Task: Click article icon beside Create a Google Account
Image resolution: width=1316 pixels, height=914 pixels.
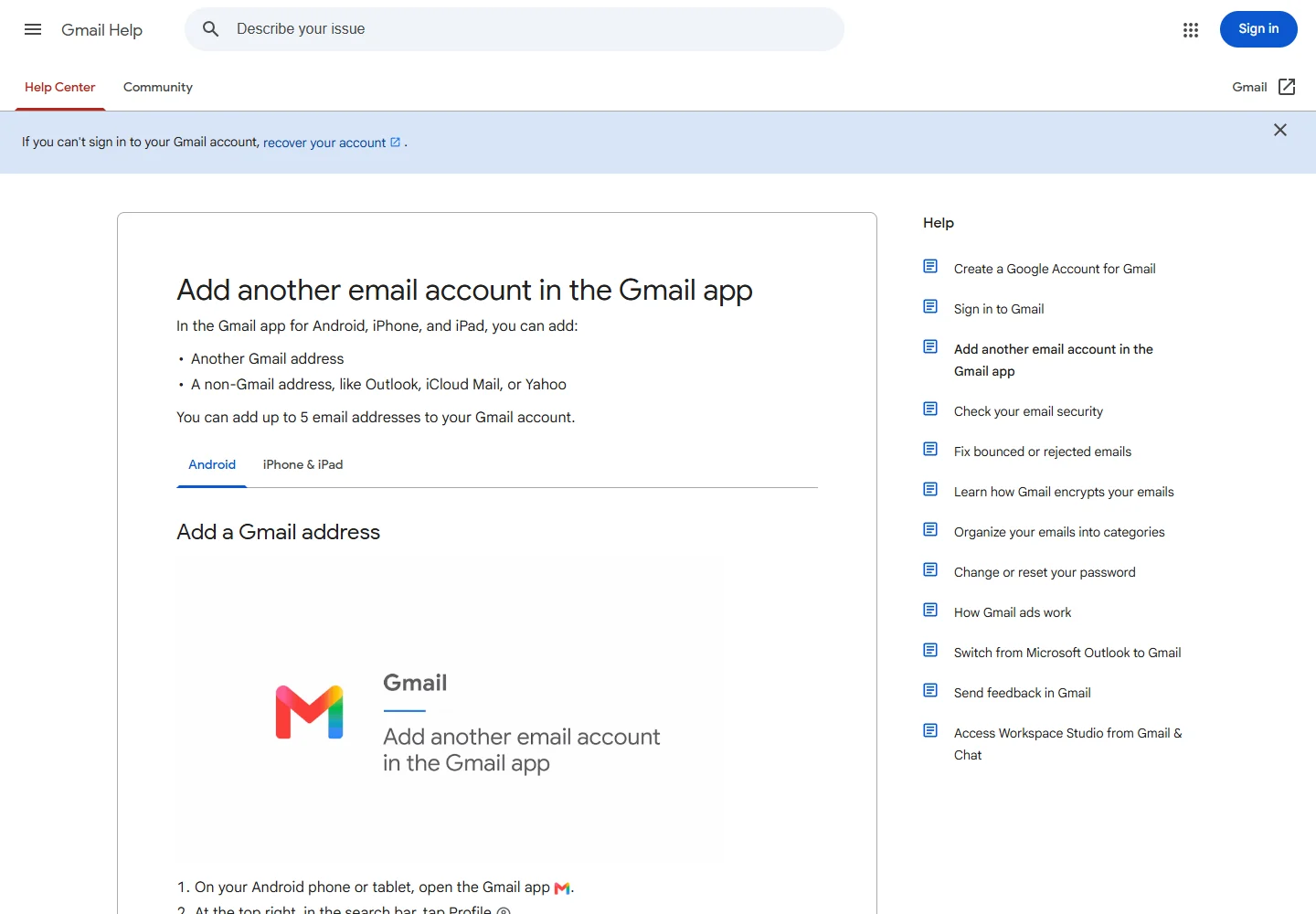Action: point(930,266)
